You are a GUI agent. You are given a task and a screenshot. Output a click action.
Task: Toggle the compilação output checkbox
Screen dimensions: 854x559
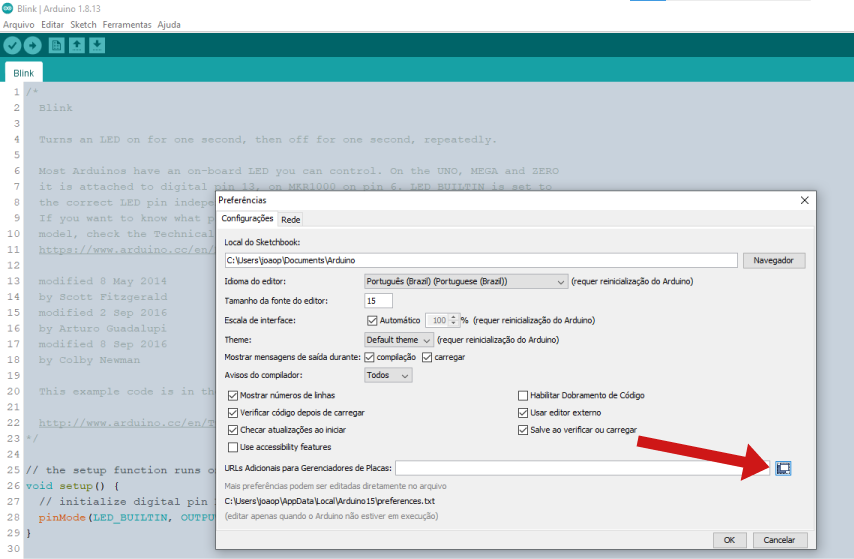tap(369, 357)
